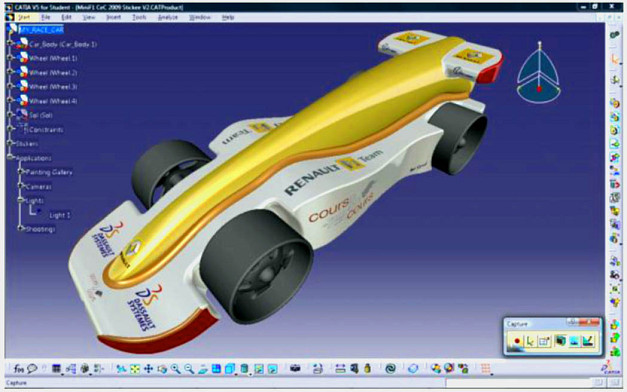
Task: Open the Tools menu
Action: pos(139,17)
